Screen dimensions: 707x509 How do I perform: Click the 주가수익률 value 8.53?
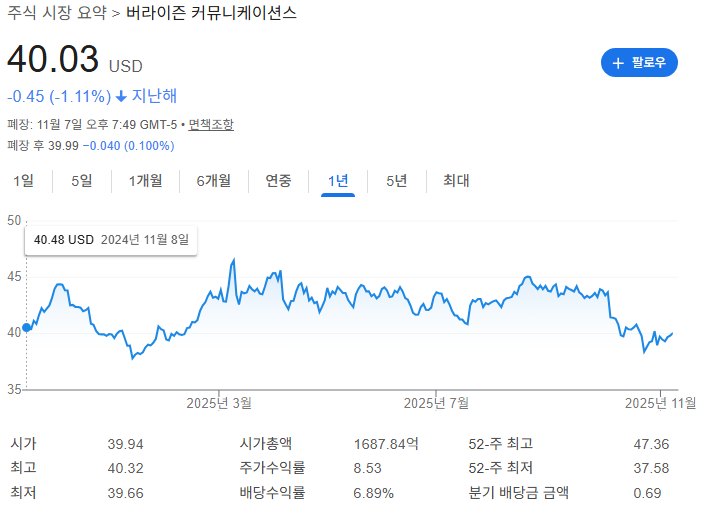367,468
